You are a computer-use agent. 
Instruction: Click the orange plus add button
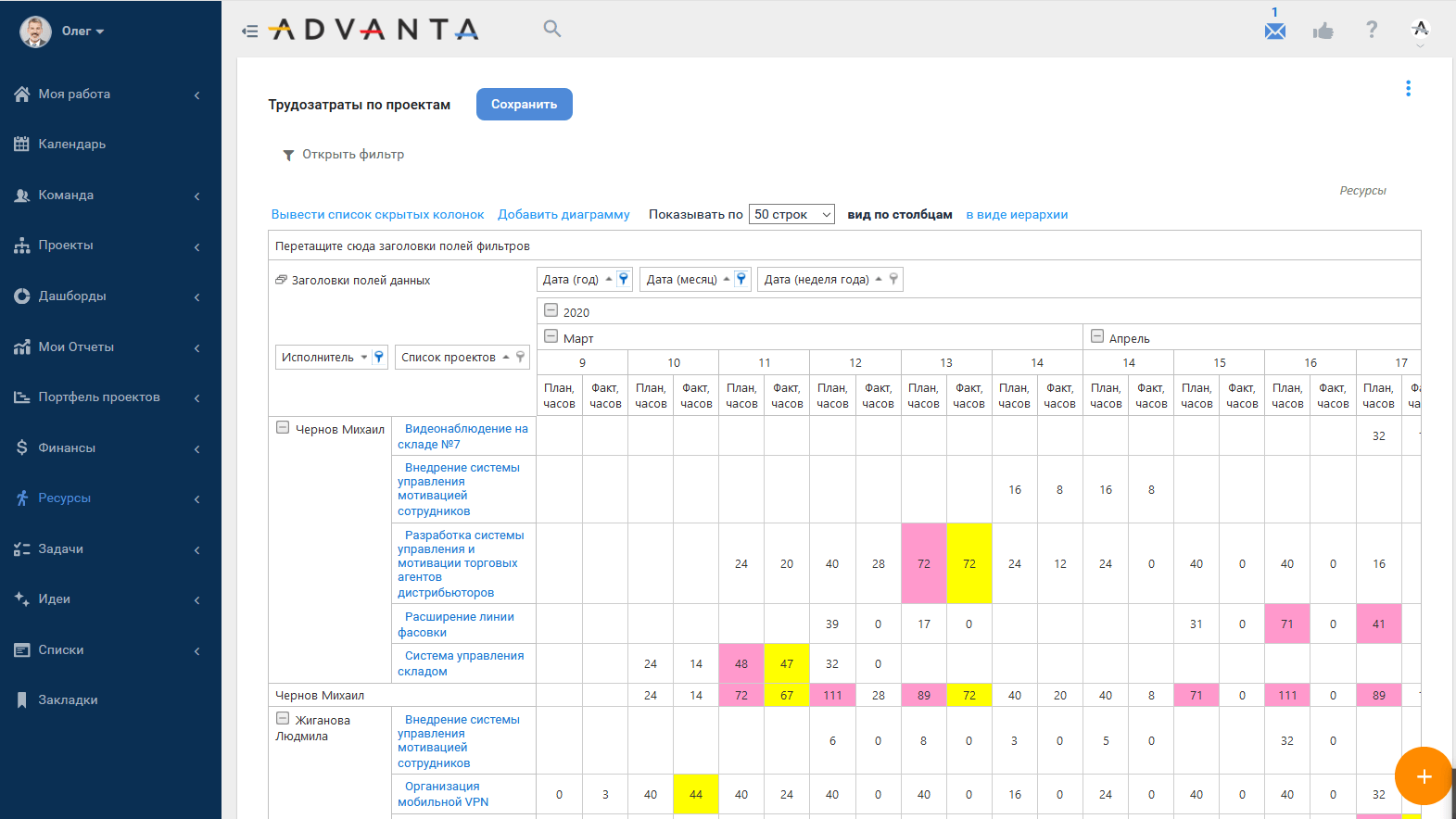pyautogui.click(x=1424, y=775)
